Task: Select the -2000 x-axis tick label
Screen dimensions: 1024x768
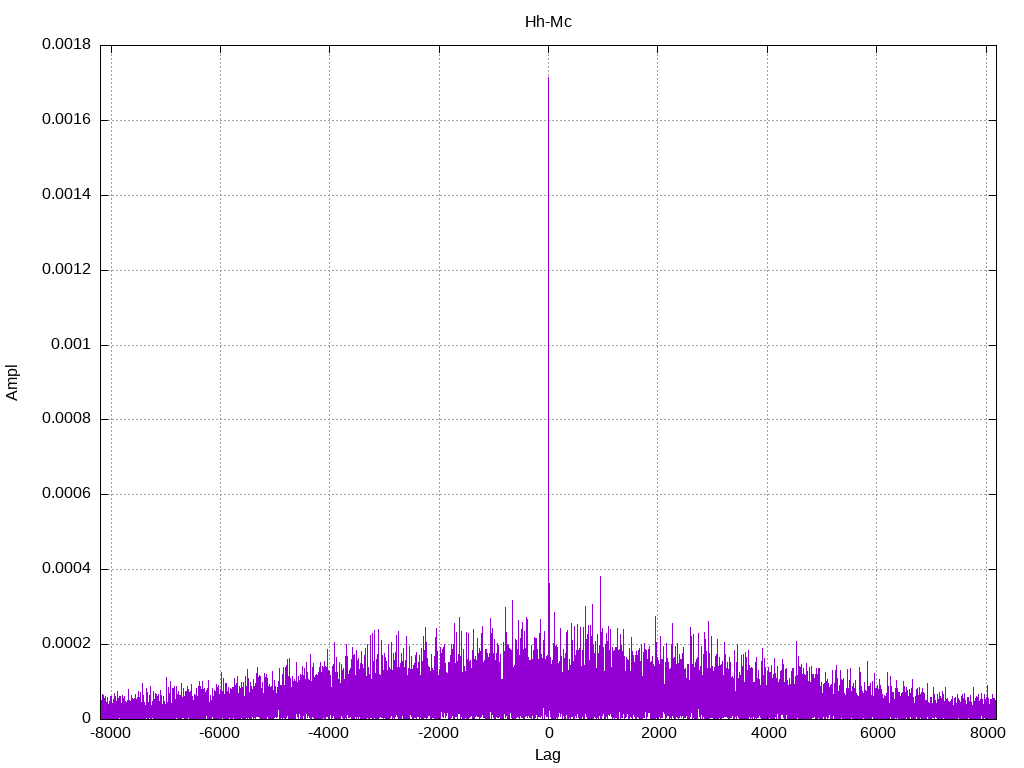Action: [x=438, y=733]
